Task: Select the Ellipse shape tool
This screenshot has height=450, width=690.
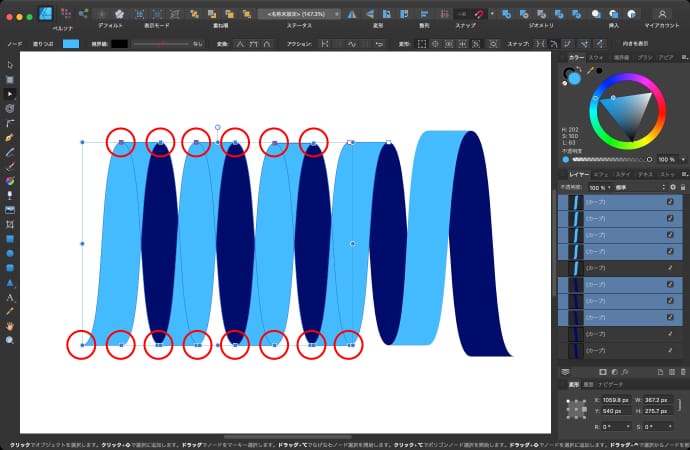Action: [x=10, y=254]
